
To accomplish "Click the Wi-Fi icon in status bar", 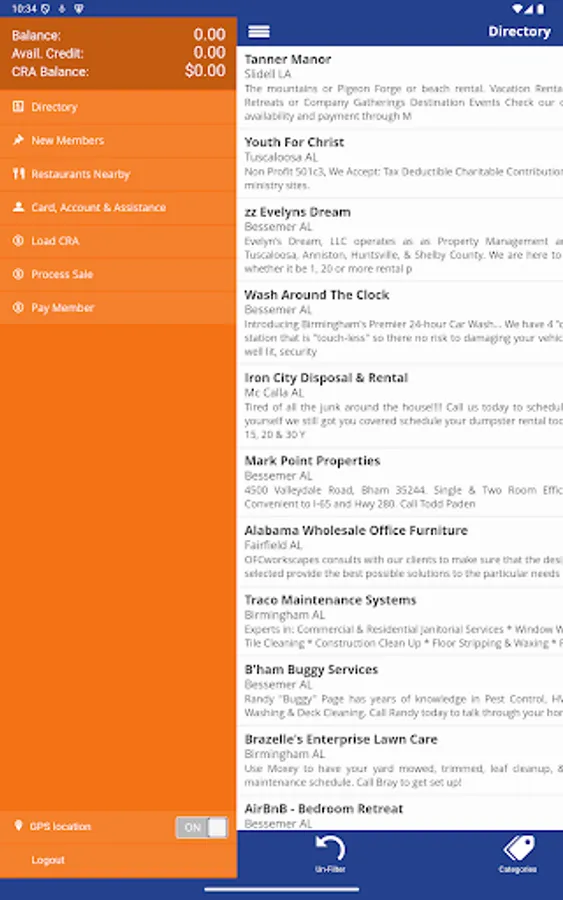I will coord(518,9).
